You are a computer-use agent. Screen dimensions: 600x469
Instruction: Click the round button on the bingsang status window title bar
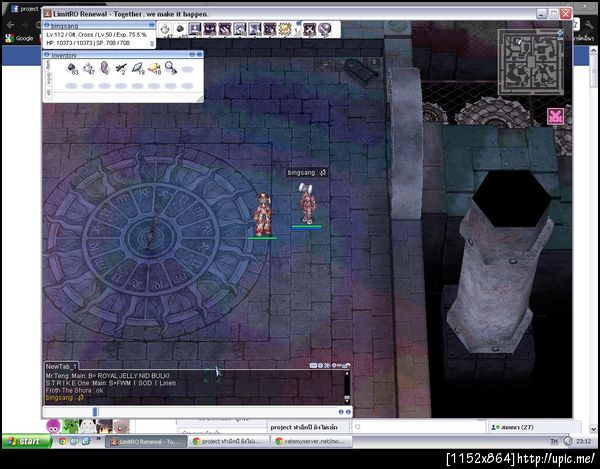(152, 25)
